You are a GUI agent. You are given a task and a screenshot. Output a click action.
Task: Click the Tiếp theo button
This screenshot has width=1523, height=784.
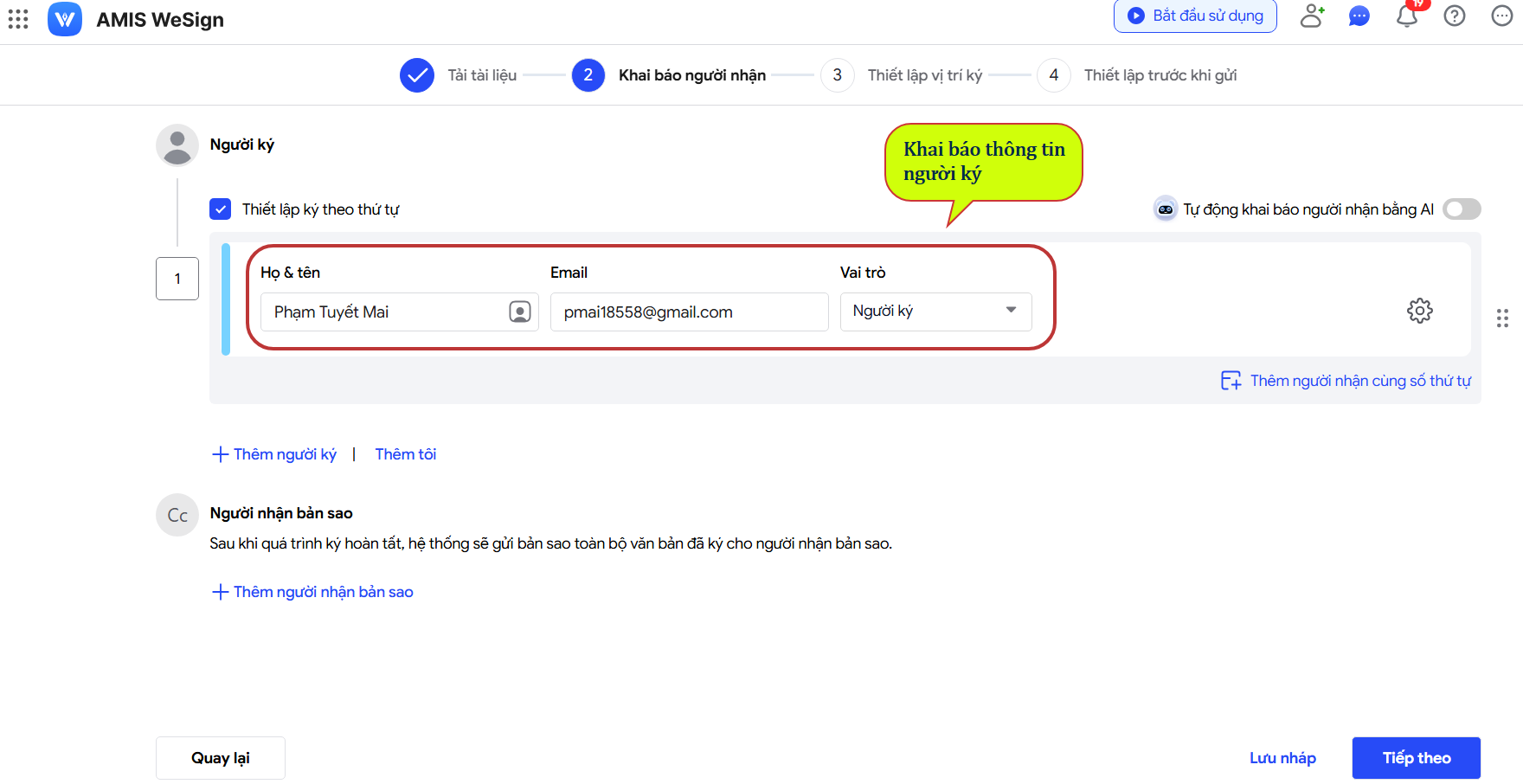click(1417, 758)
